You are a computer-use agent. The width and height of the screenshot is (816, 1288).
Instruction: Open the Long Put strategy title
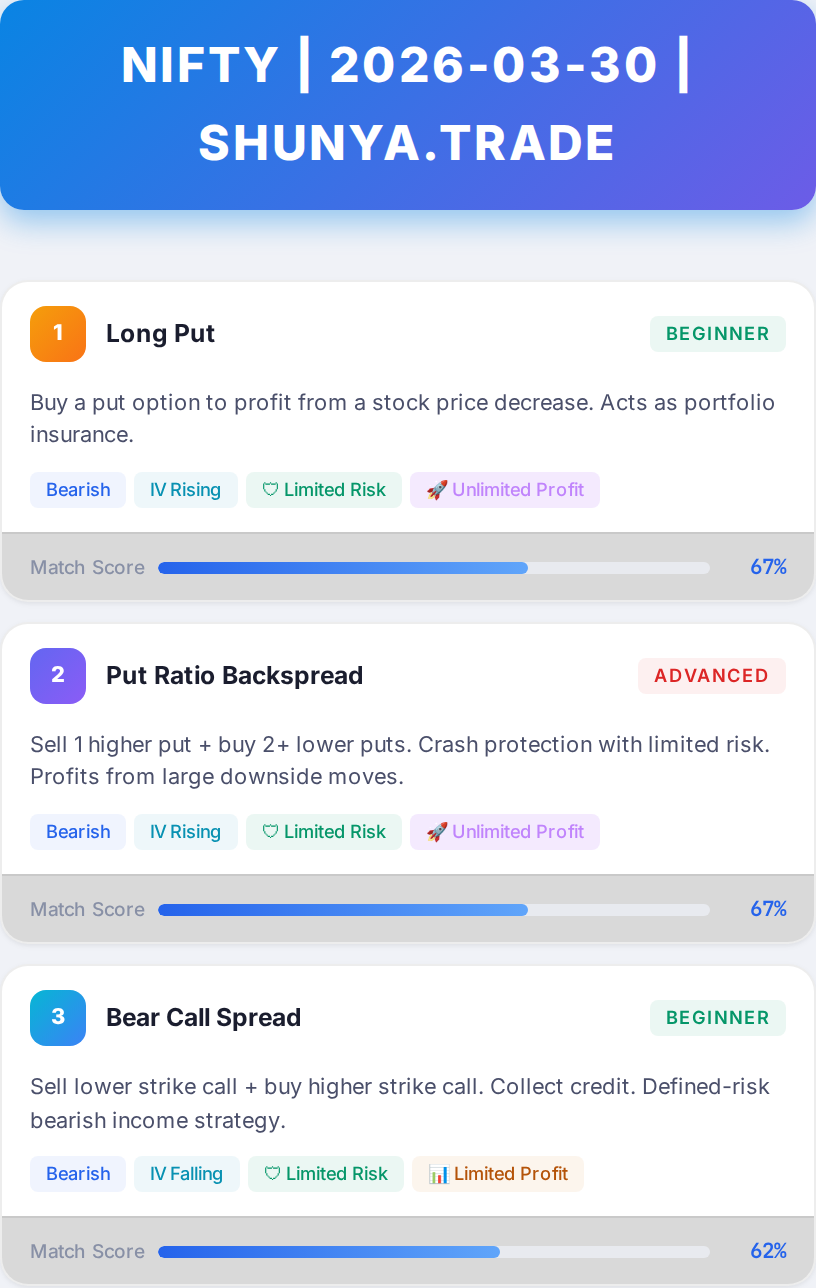(160, 333)
